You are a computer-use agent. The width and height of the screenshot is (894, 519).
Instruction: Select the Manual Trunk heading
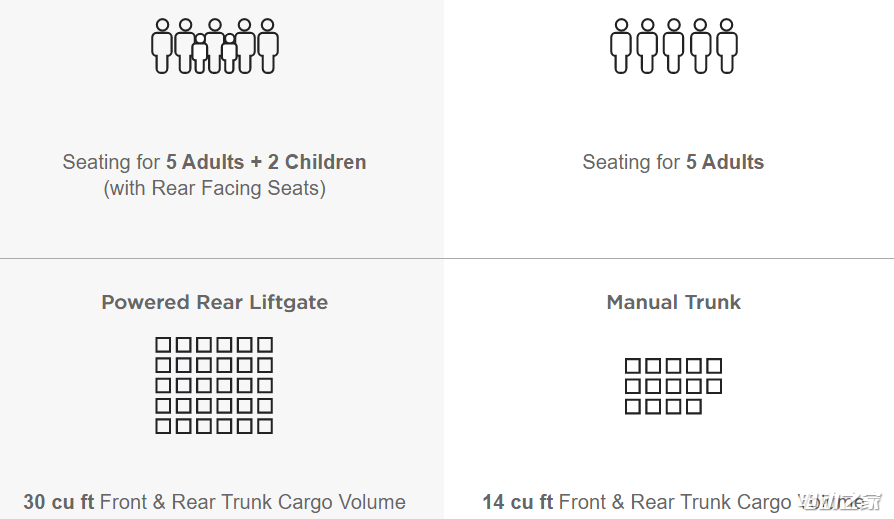click(674, 302)
